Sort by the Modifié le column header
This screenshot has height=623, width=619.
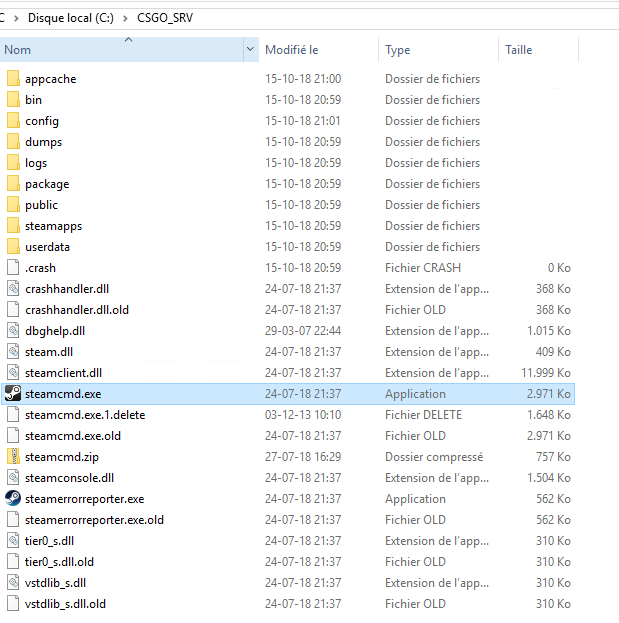click(319, 49)
